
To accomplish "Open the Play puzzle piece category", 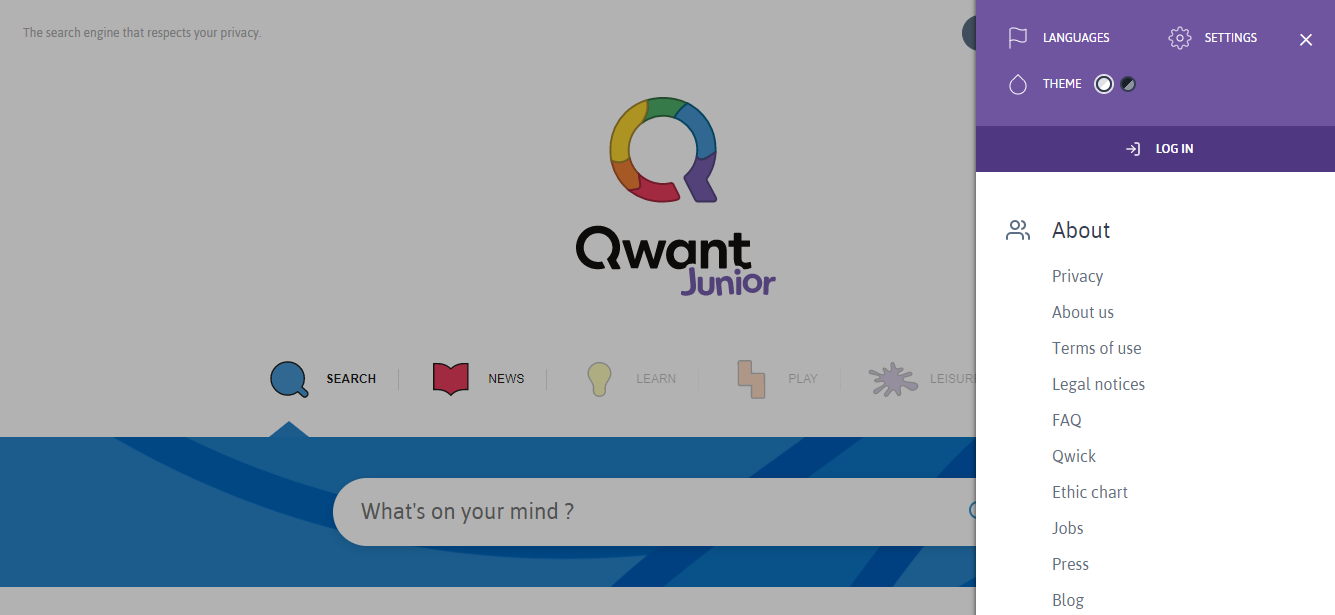I will pos(751,379).
